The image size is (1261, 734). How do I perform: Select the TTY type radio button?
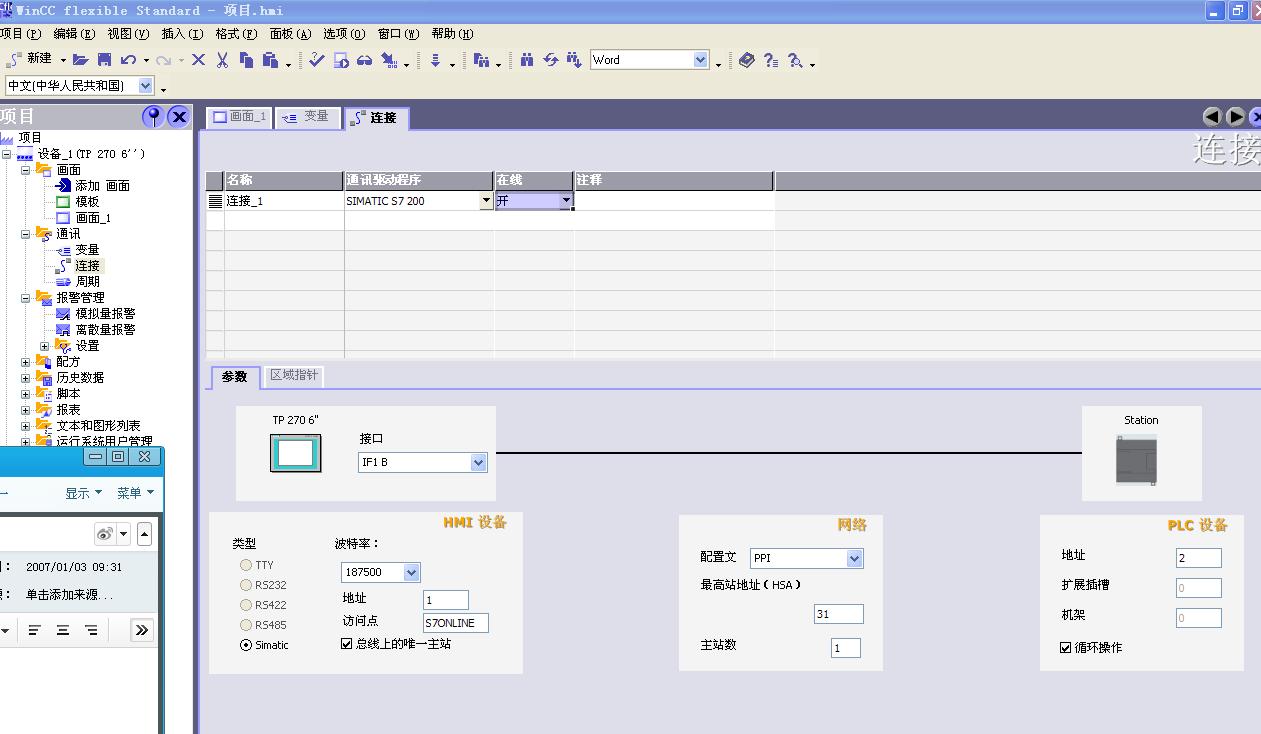click(x=246, y=565)
